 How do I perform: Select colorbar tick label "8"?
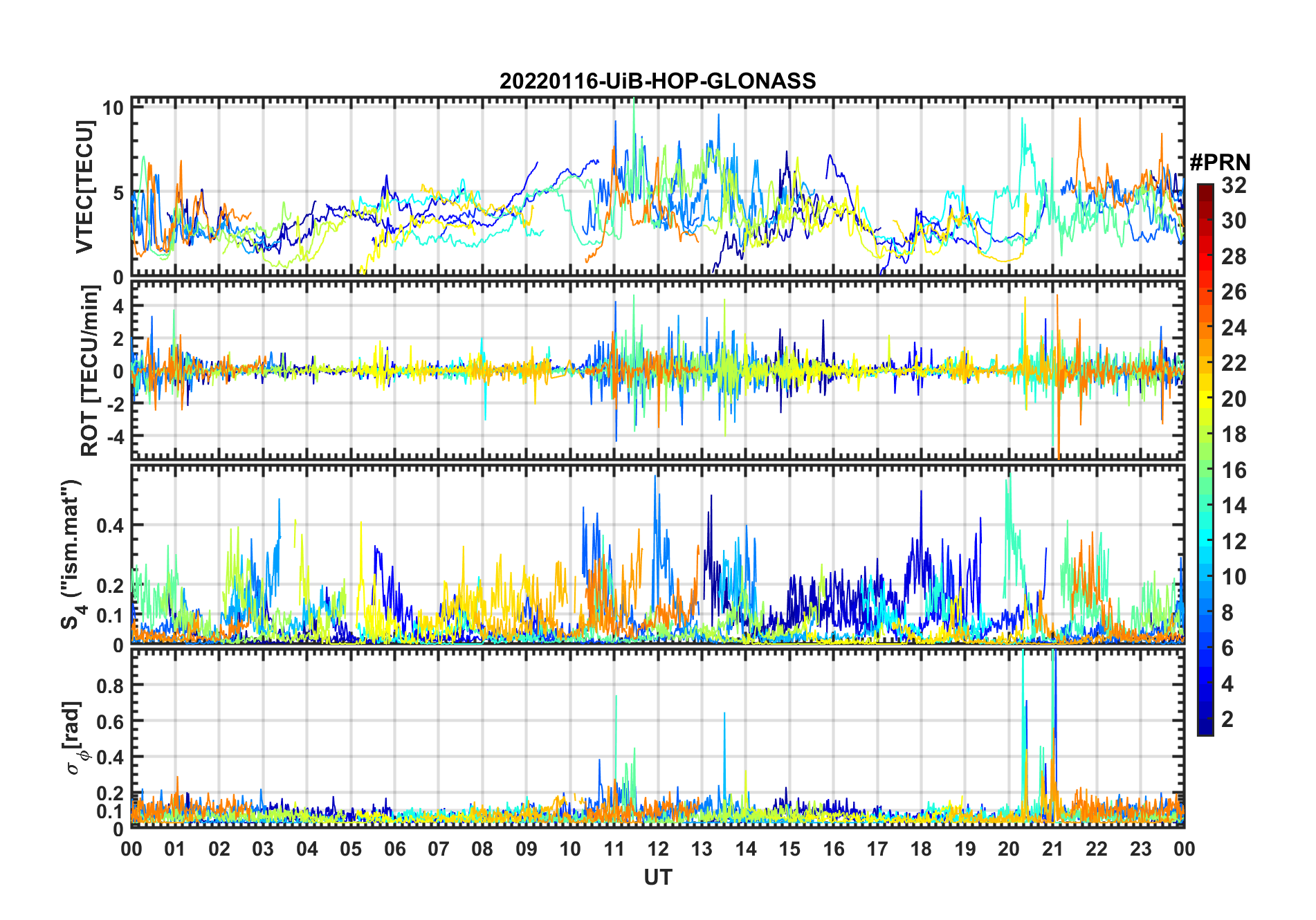(1227, 613)
